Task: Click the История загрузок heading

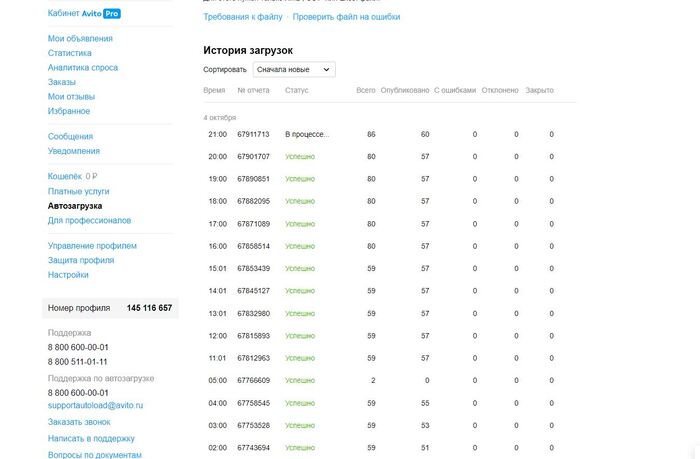Action: tap(248, 50)
